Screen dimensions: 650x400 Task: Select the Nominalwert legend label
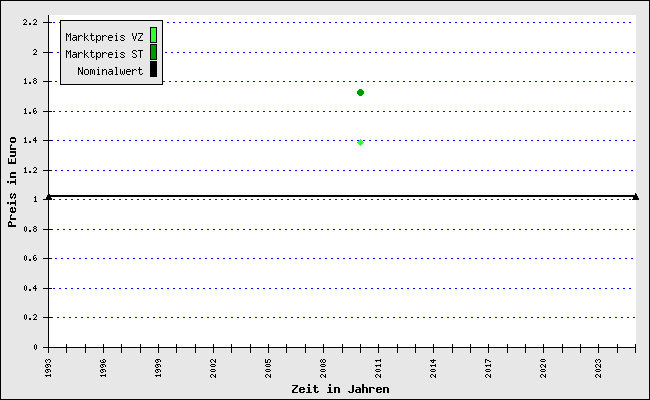[x=110, y=71]
